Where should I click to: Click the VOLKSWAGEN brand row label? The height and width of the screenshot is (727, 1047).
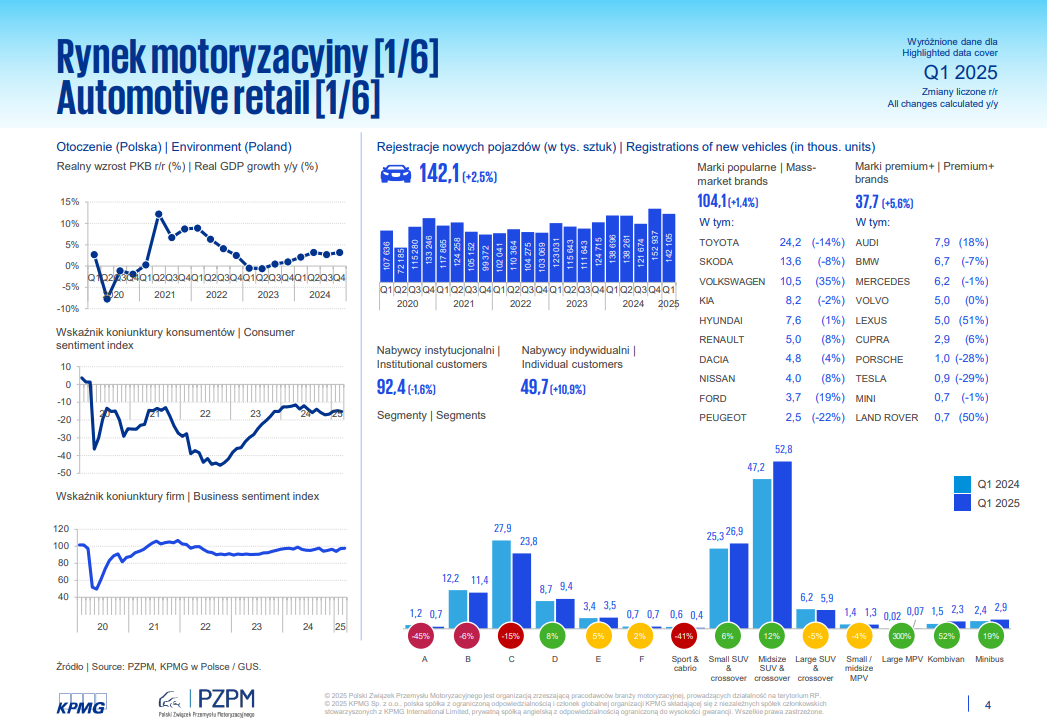pyautogui.click(x=732, y=282)
